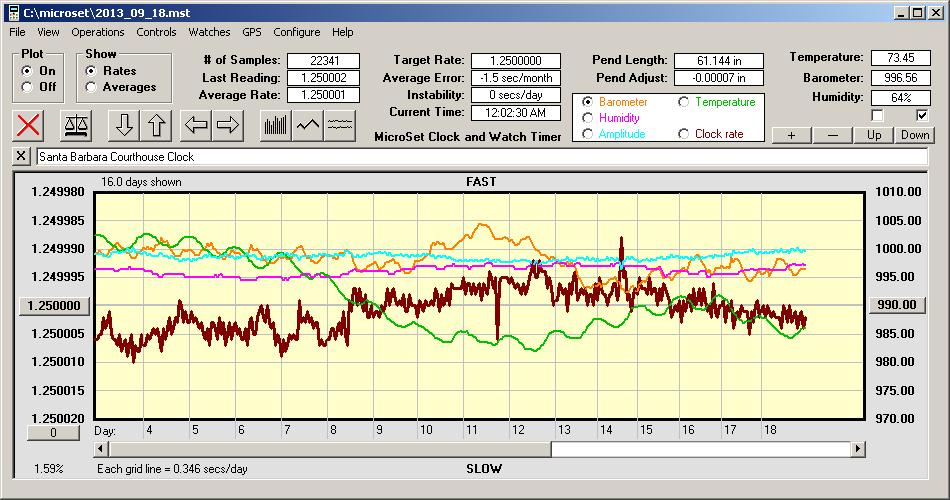Click the 'Each grid line = 0.346 secs/day' text
The image size is (950, 500).
point(172,468)
